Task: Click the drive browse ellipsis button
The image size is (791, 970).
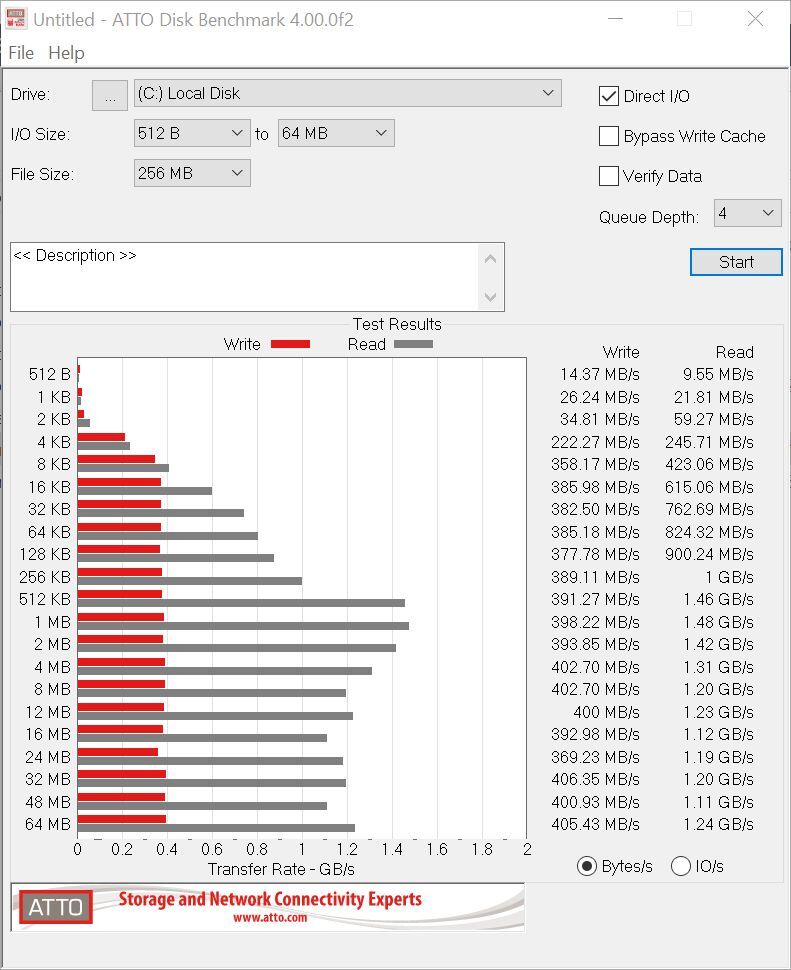Action: (x=109, y=94)
